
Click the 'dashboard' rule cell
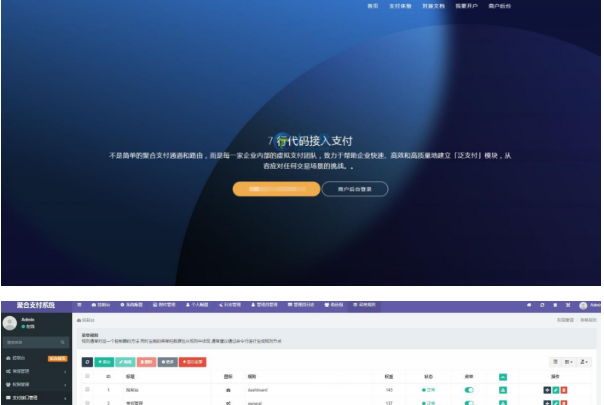pos(257,390)
